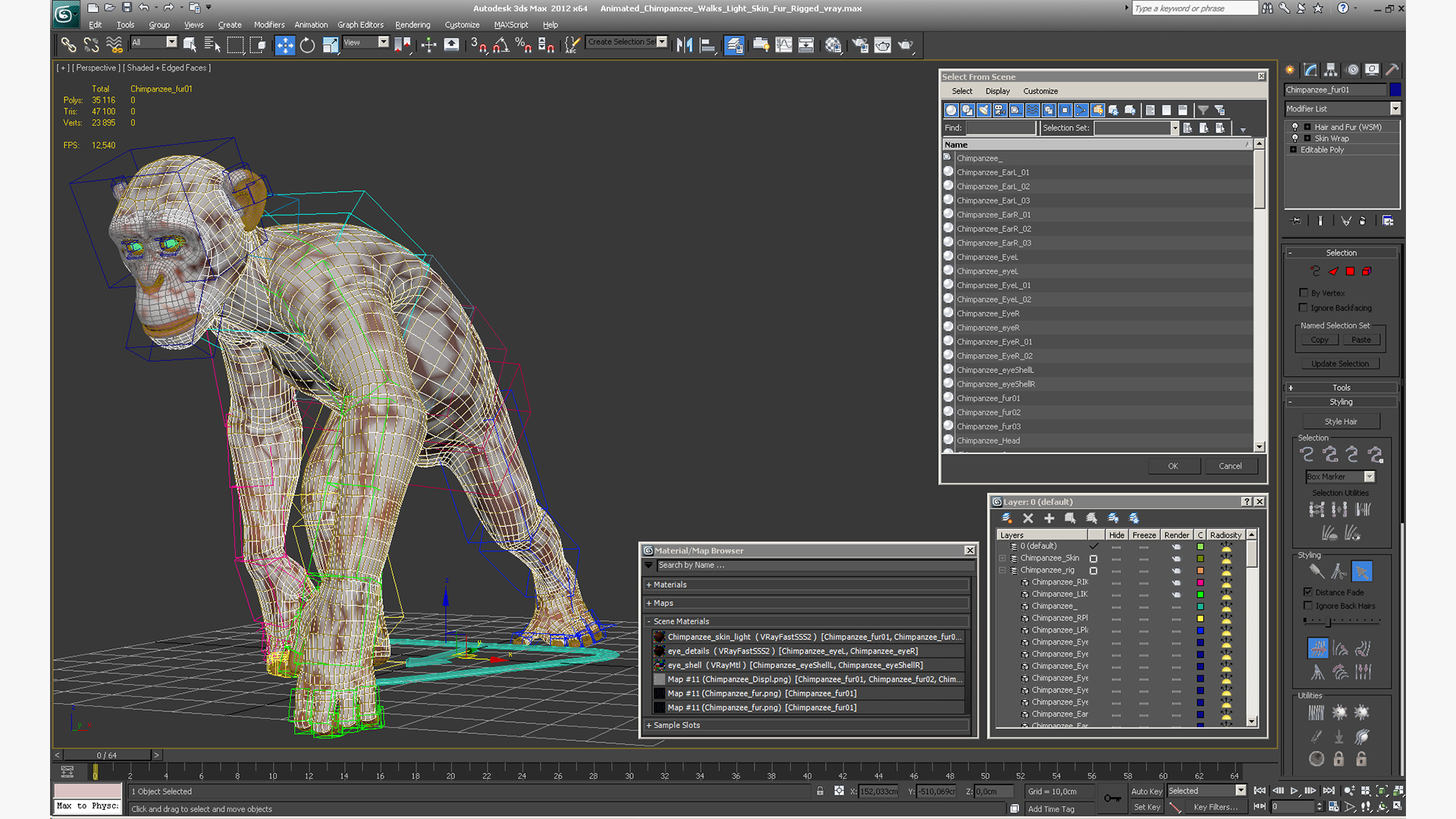Enable Ignore Backfacing checkbox

(1304, 308)
